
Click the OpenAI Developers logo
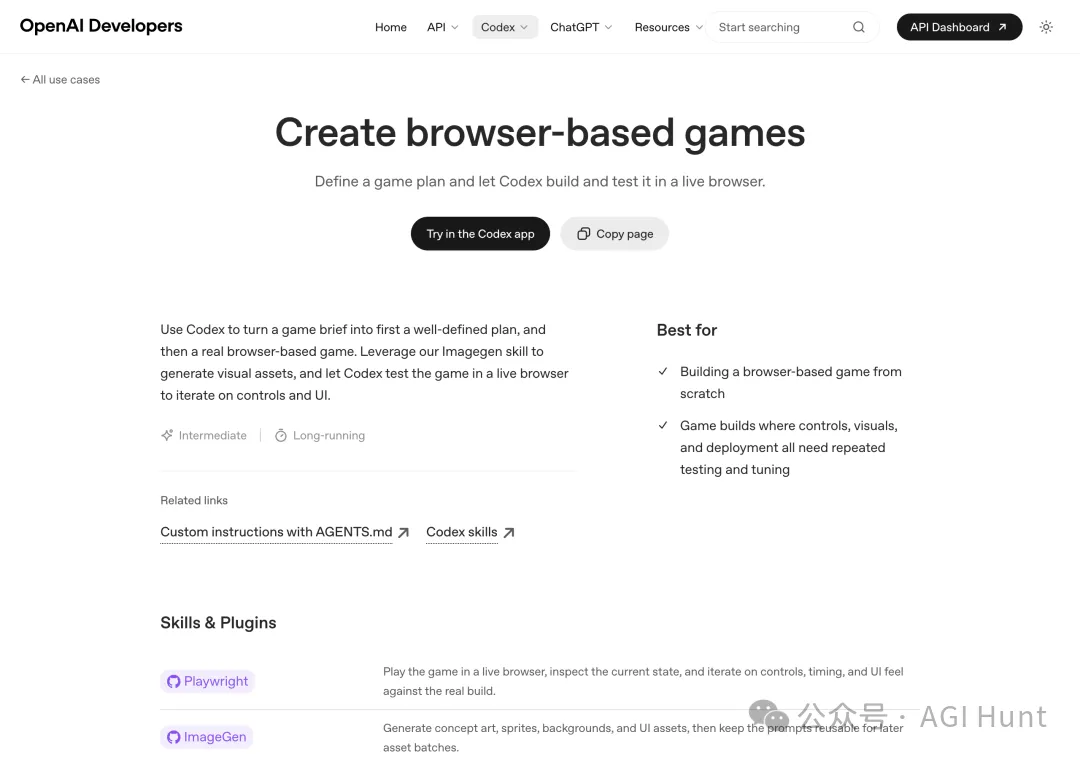coord(101,26)
